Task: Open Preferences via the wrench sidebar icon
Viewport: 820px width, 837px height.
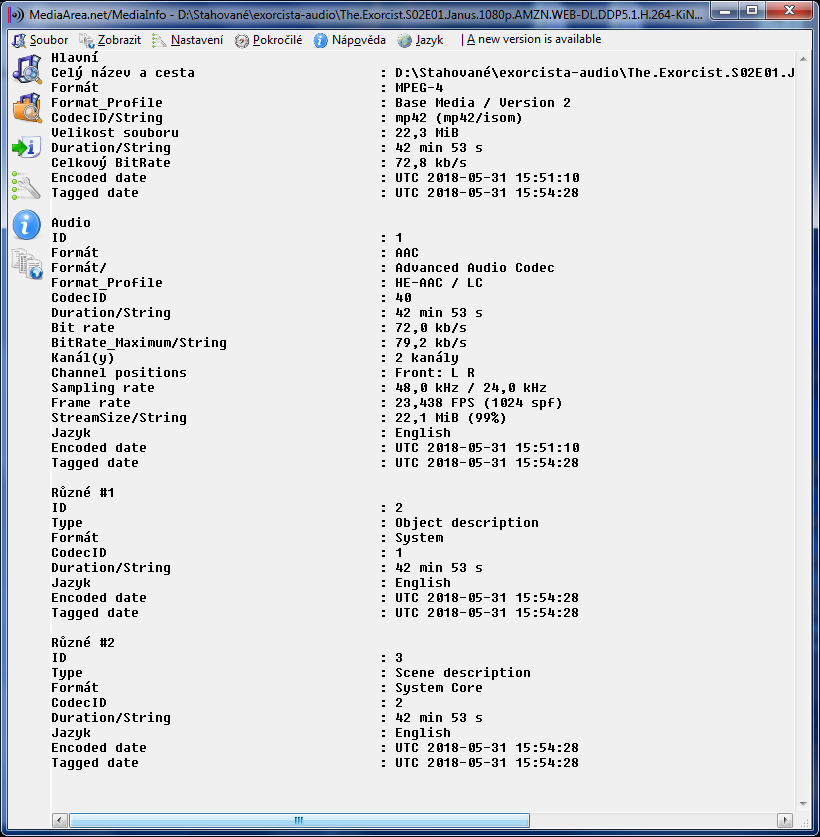Action: [x=25, y=185]
